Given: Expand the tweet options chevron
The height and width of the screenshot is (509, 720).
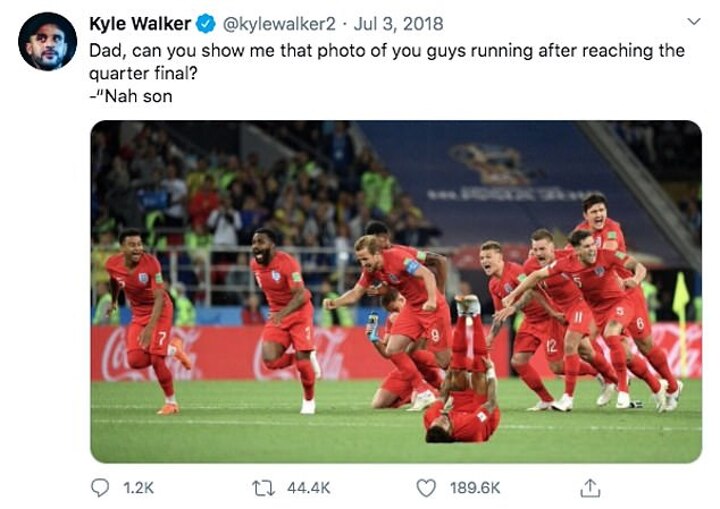Looking at the screenshot, I should tap(693, 21).
